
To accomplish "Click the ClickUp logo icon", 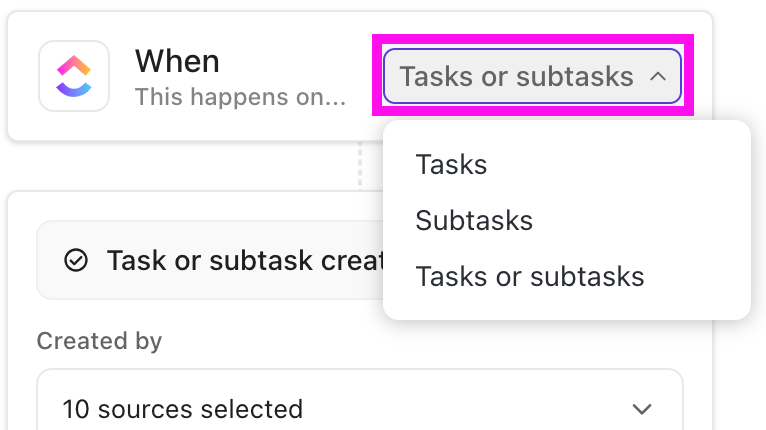I will 74,76.
